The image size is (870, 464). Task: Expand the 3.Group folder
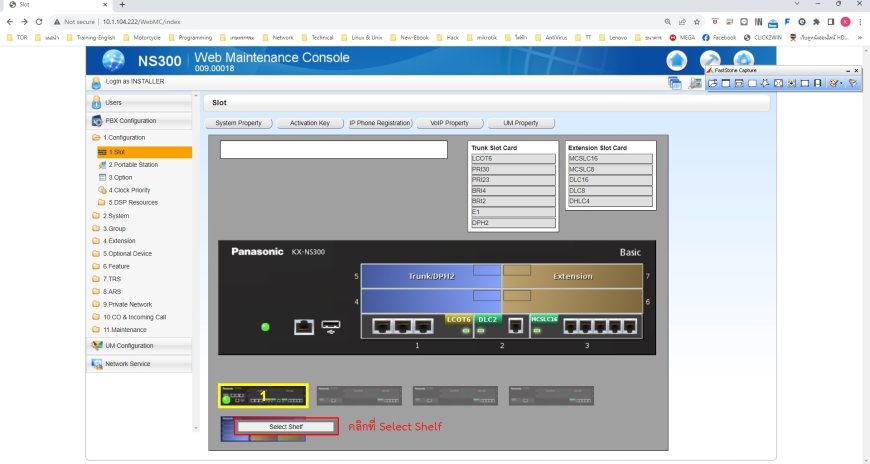109,229
